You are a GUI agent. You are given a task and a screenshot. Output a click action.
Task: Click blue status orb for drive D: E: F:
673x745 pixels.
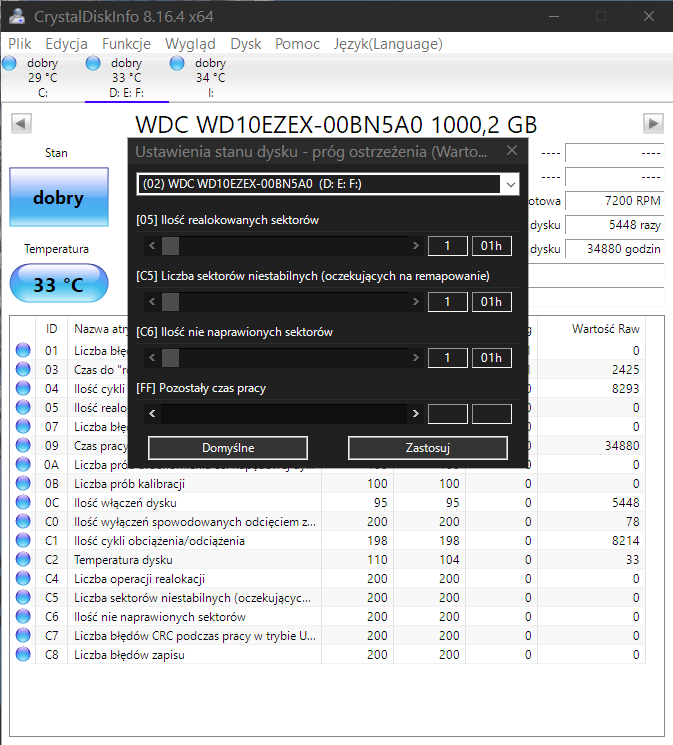pos(93,63)
